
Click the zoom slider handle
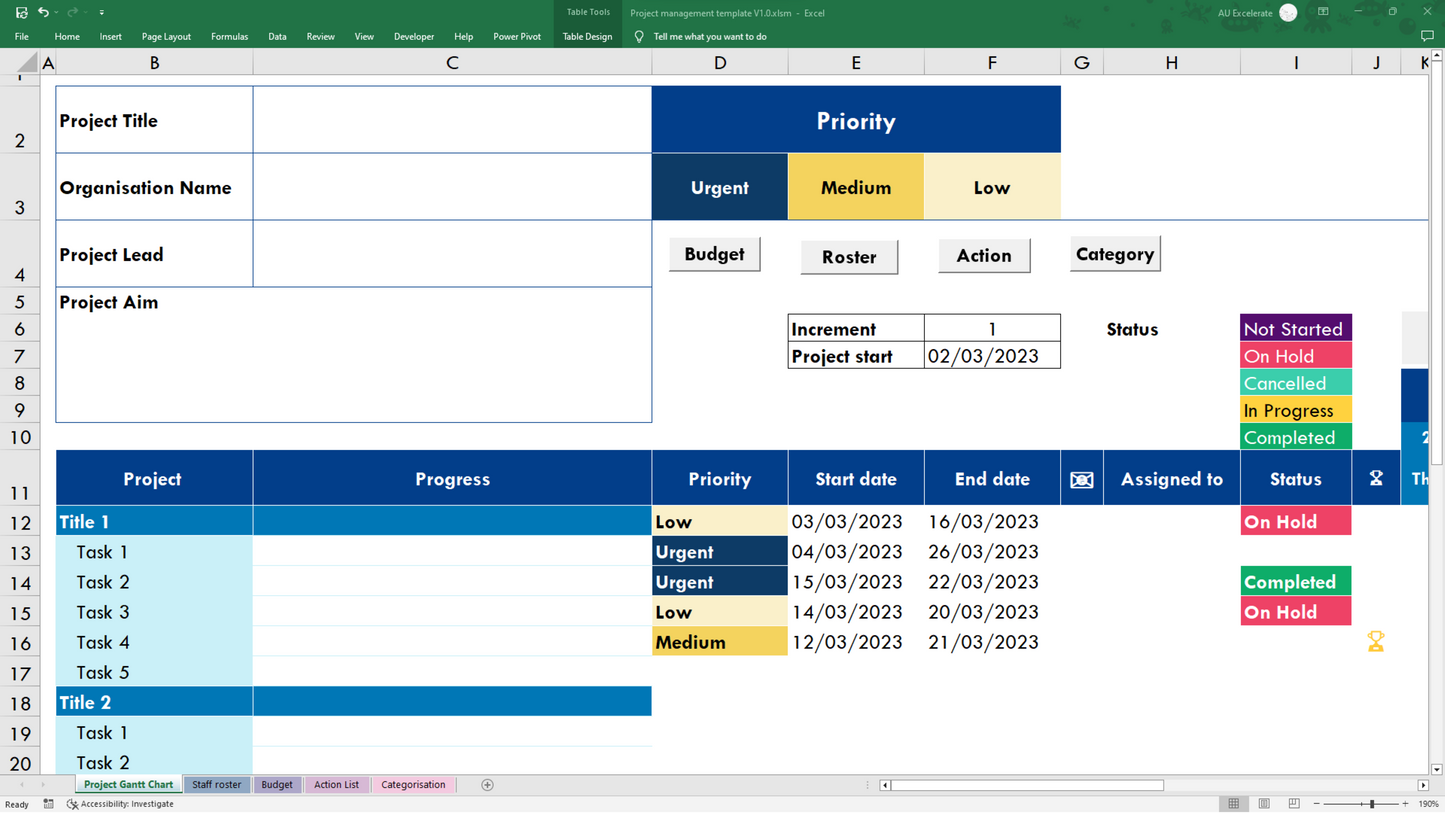(1372, 804)
